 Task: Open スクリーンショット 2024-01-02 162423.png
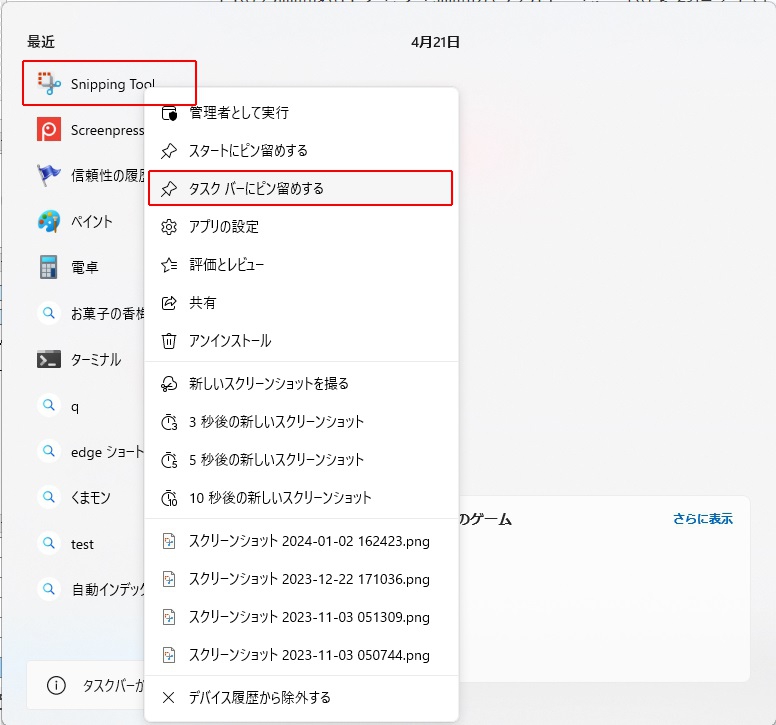[x=309, y=541]
